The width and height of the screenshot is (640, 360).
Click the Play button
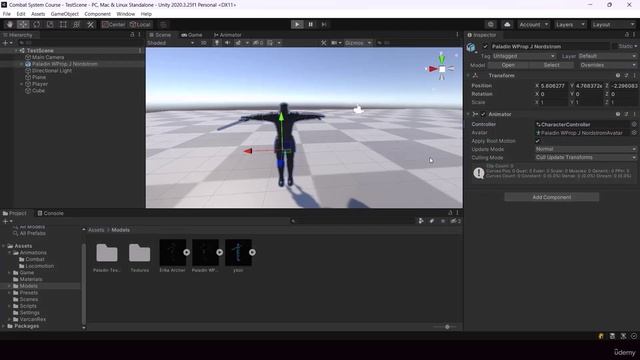click(297, 24)
